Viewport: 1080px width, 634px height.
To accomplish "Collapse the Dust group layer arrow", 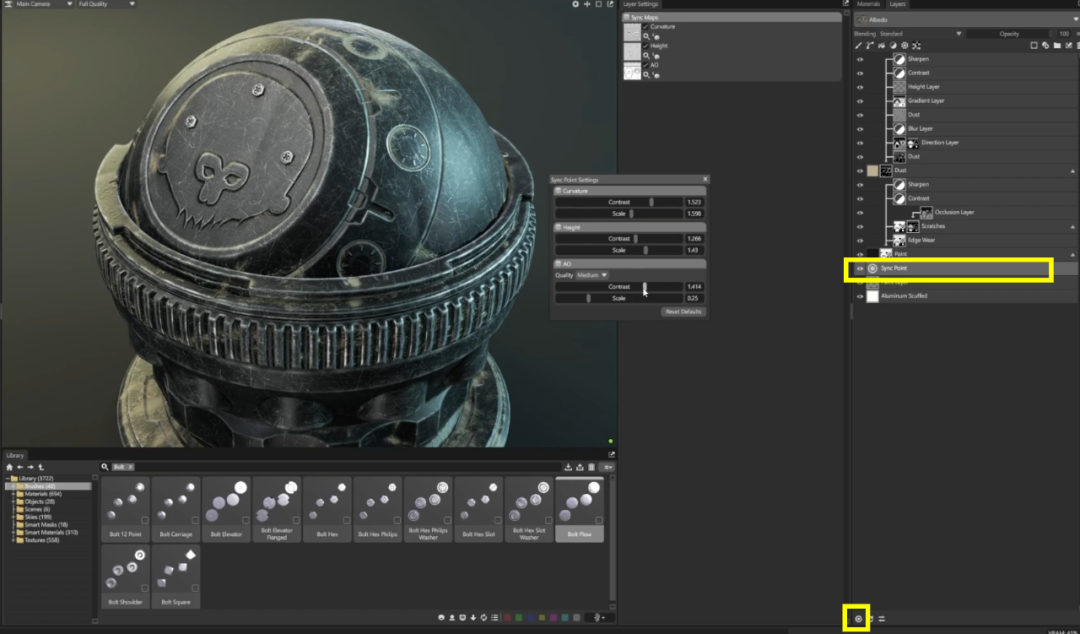I will click(1072, 171).
